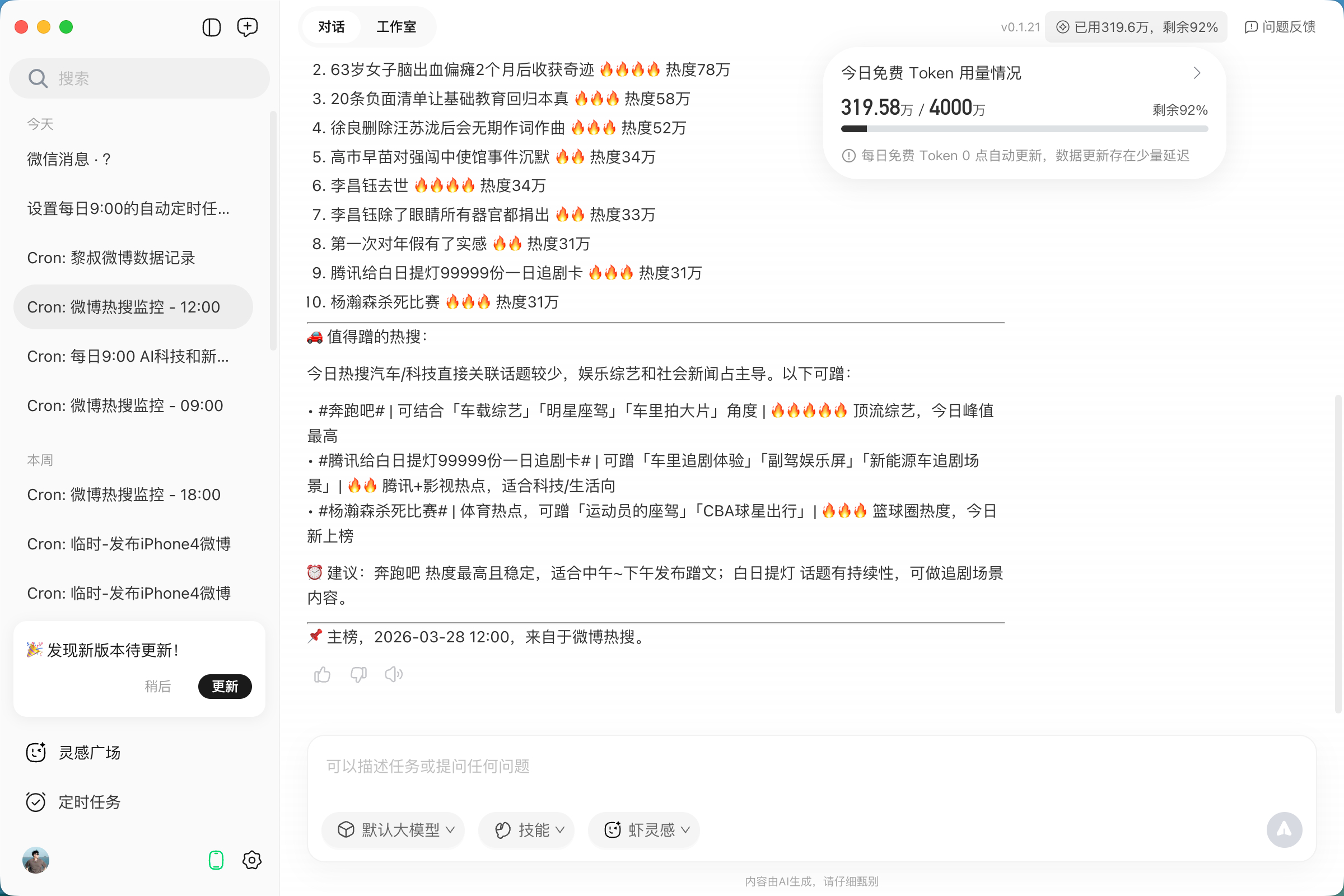This screenshot has width=1344, height=896.
Task: Check token usage via 已用319.6万 indicator
Action: pyautogui.click(x=1136, y=27)
